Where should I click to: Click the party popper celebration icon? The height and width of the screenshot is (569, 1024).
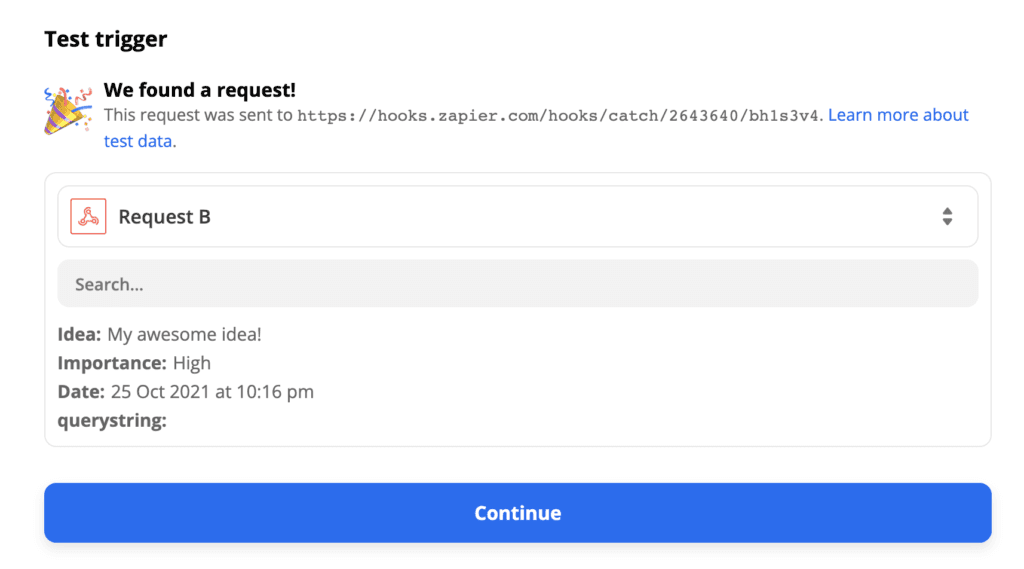pos(68,110)
